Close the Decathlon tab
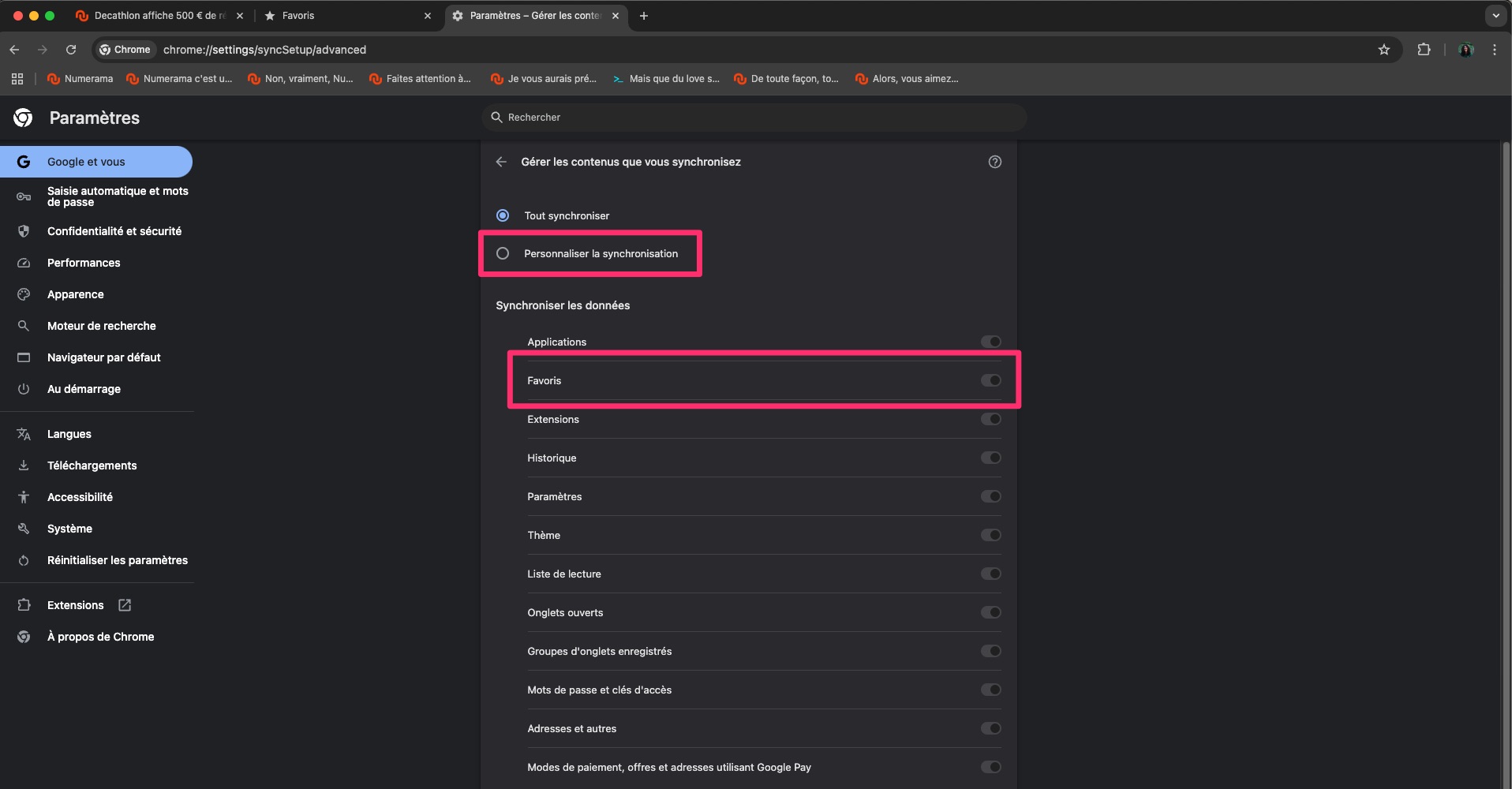This screenshot has height=789, width=1512. tap(240, 16)
